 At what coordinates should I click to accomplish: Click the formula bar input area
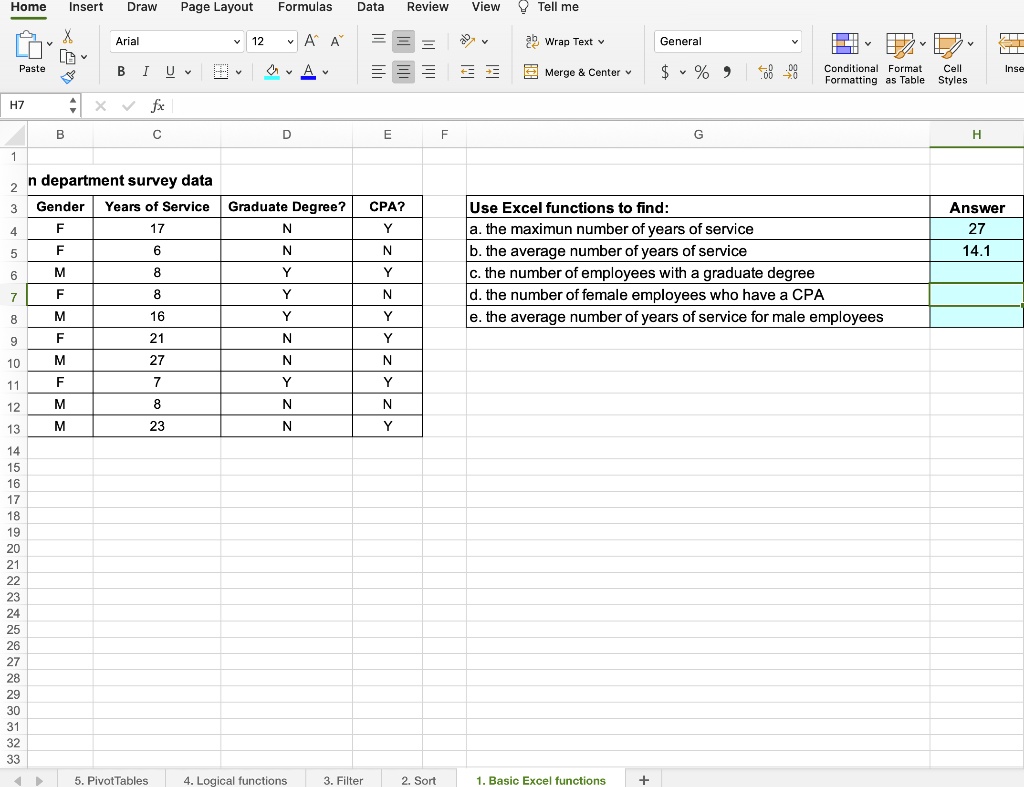coord(598,106)
